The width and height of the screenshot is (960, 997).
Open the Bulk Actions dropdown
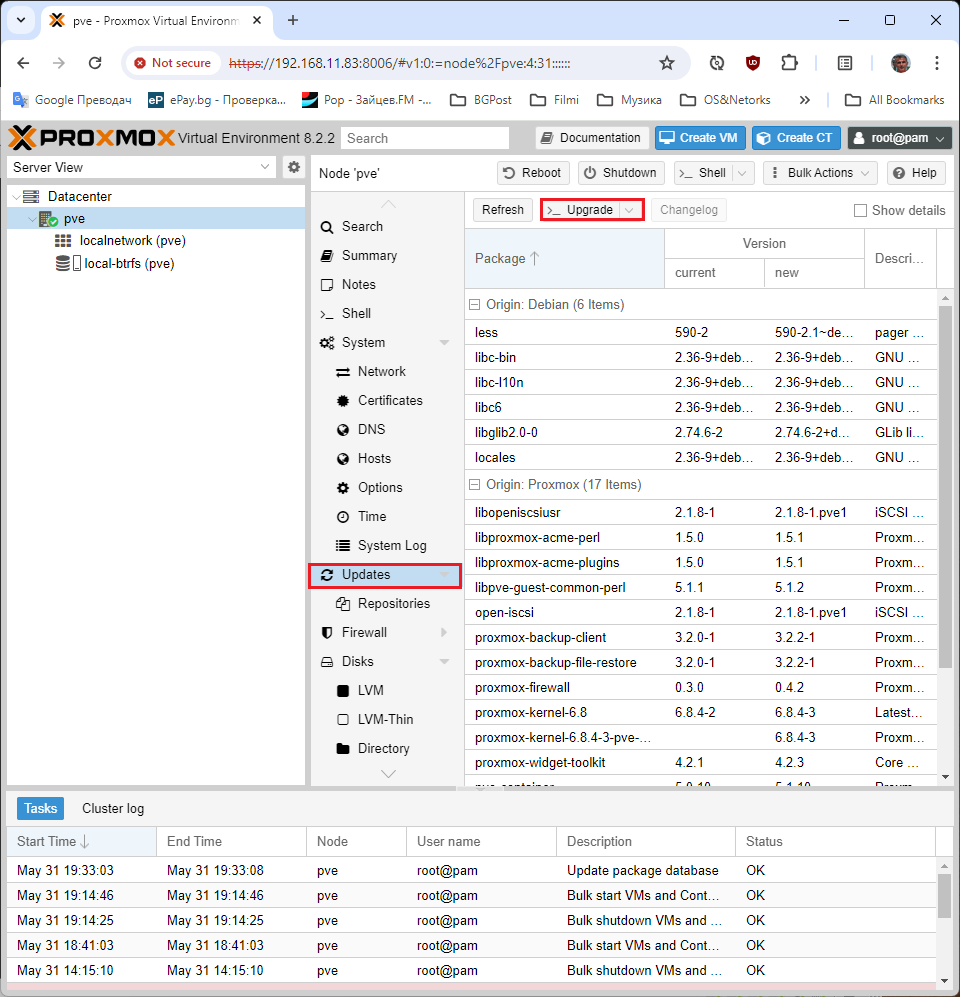click(x=820, y=173)
